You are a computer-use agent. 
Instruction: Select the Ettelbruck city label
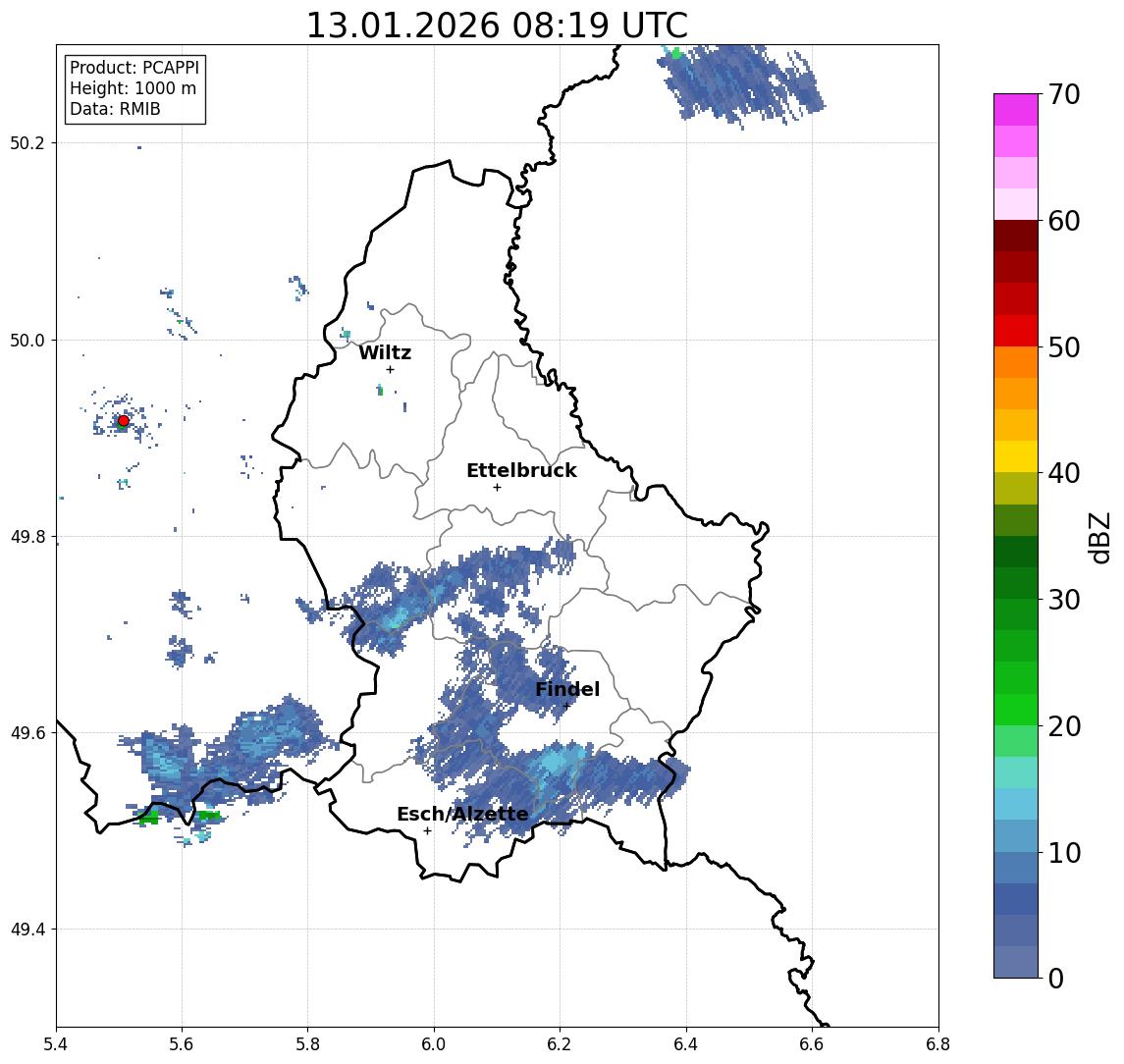point(521,471)
